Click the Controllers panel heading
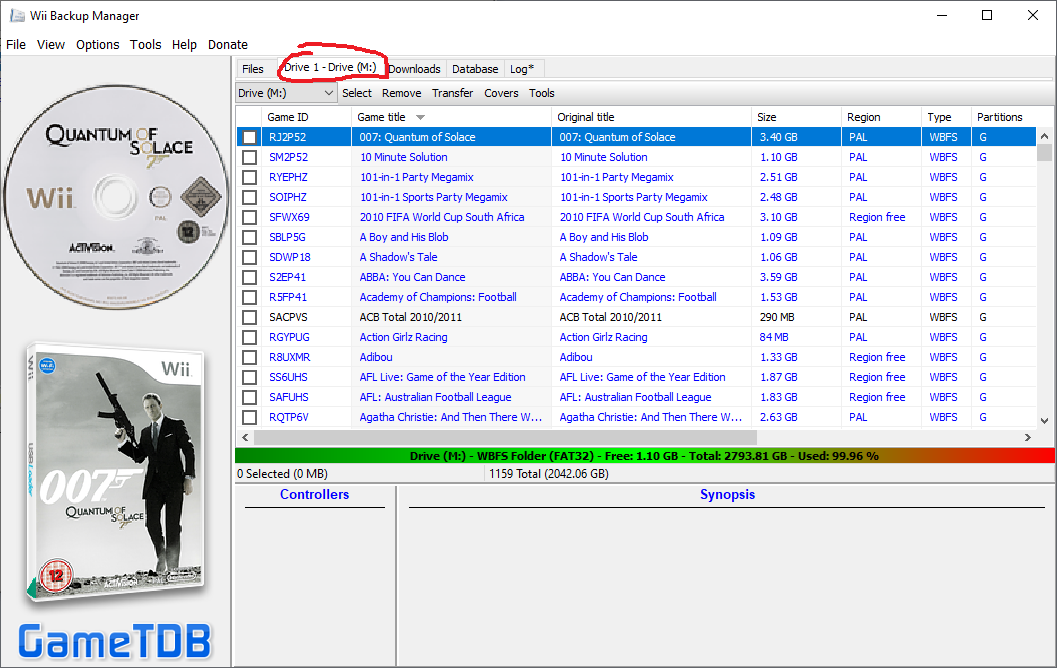1059x668 pixels. pyautogui.click(x=314, y=494)
